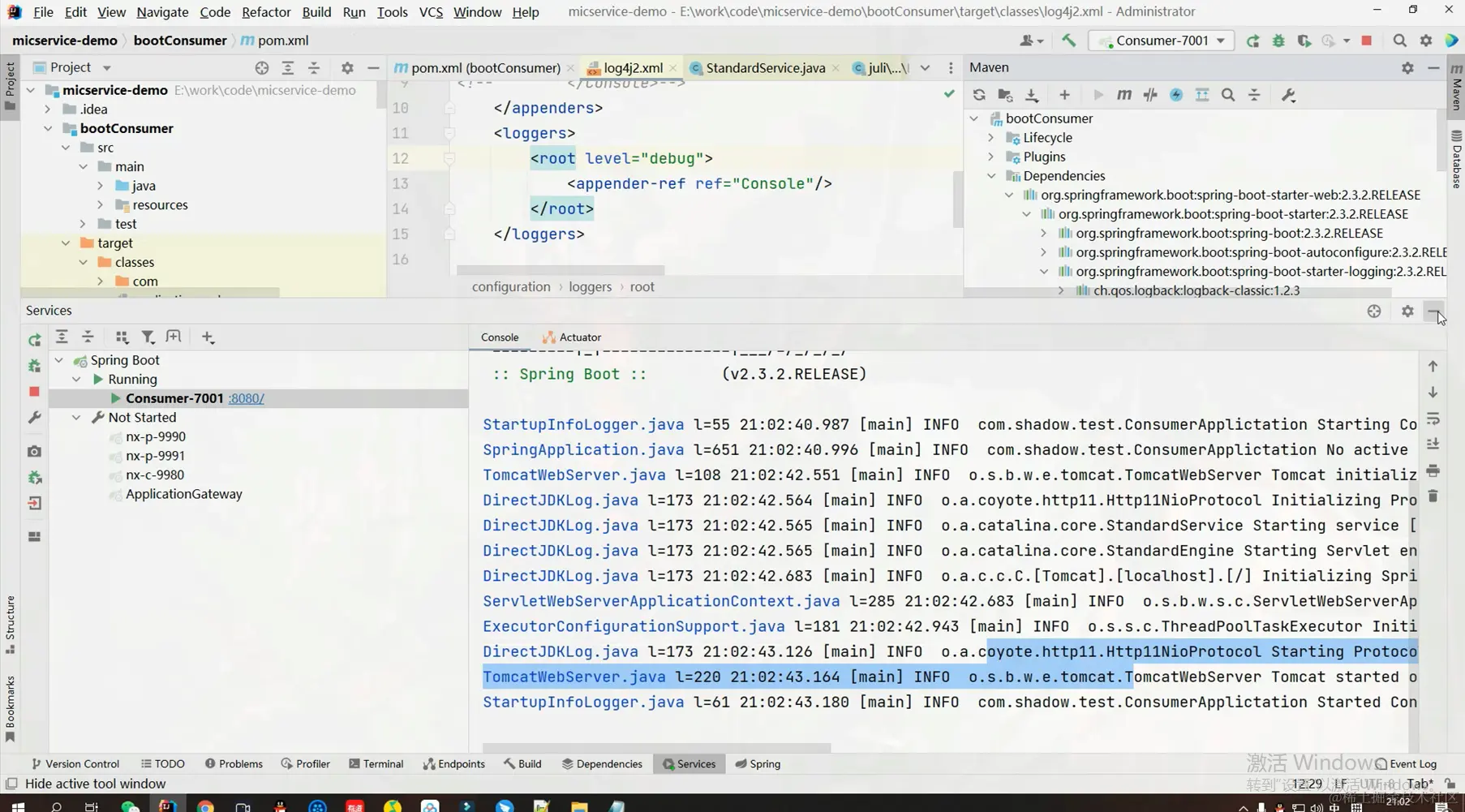This screenshot has height=812, width=1465.
Task: Switch to StandardService.java tab
Action: tap(765, 68)
